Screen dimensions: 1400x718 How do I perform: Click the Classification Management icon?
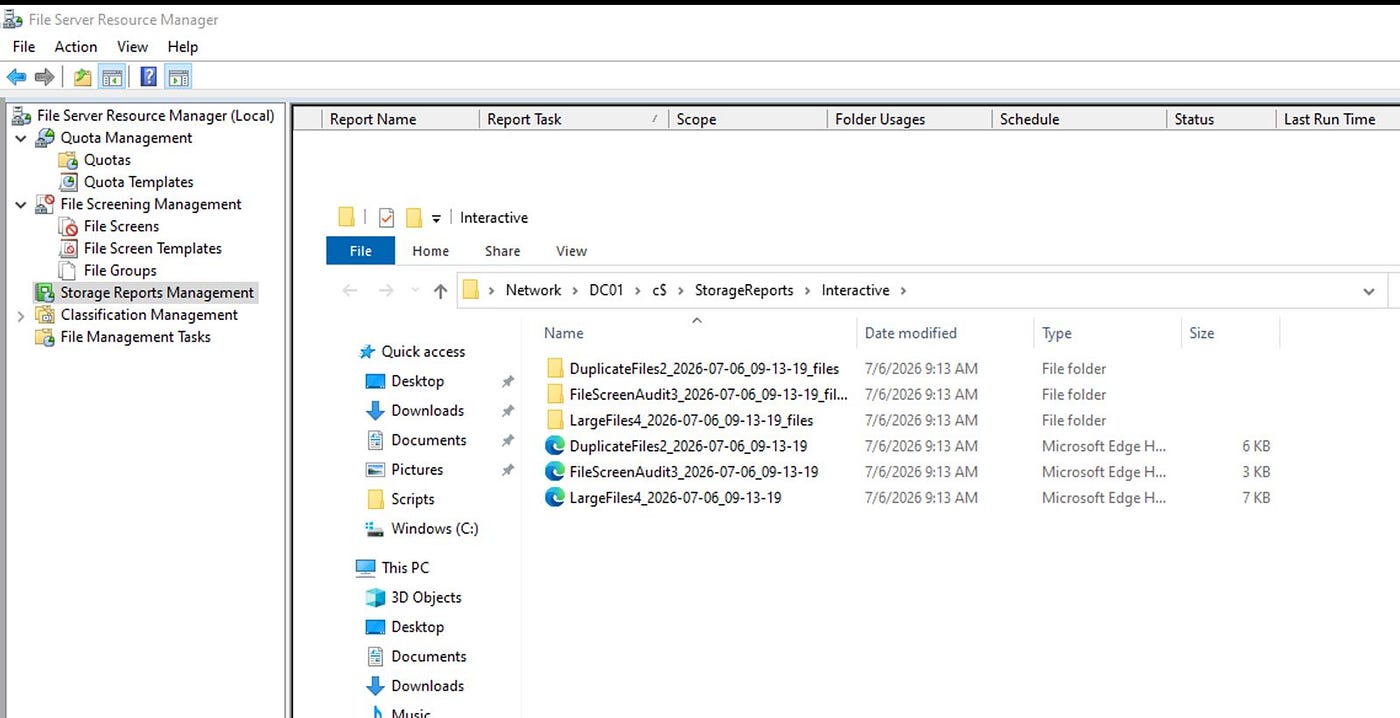coord(45,314)
